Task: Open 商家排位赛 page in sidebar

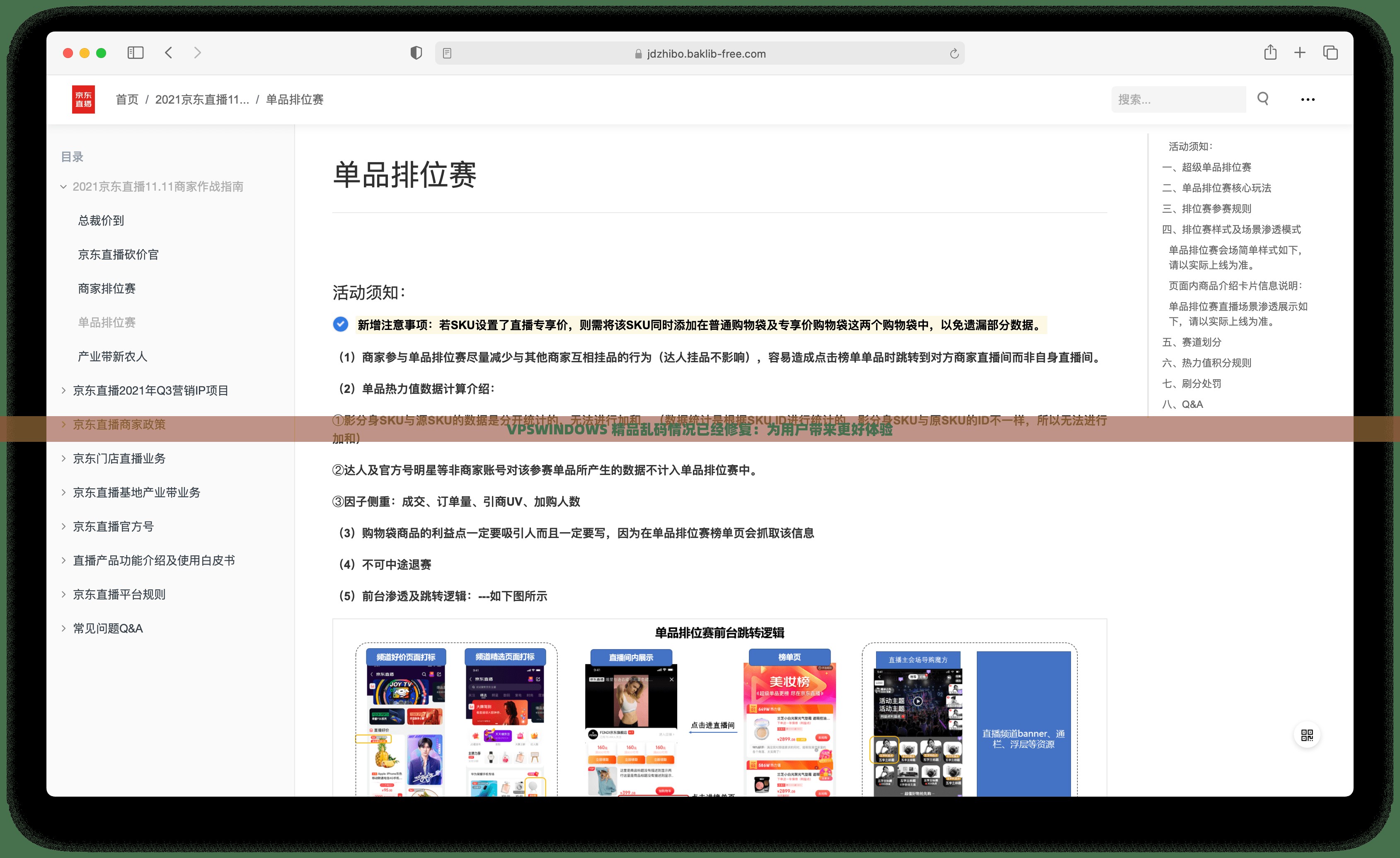Action: 107,288
